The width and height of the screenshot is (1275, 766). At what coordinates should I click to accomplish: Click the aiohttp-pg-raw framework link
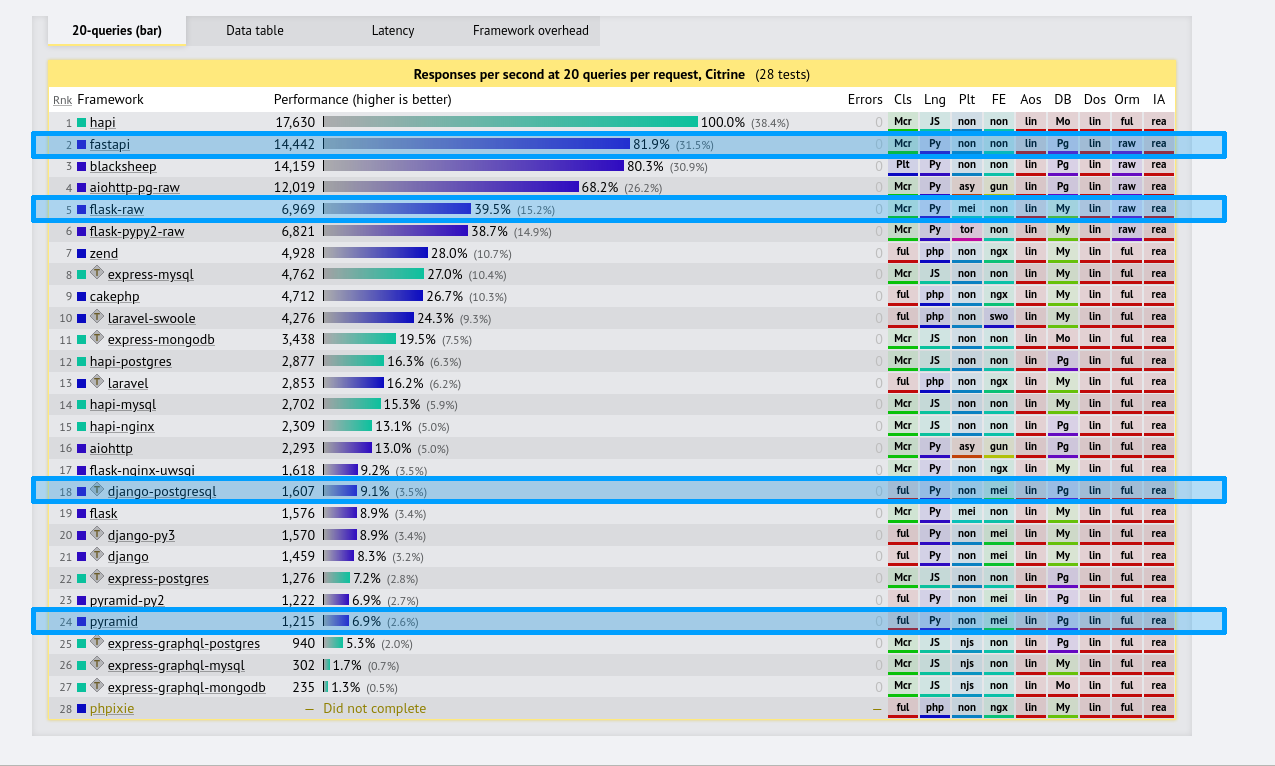[x=134, y=188]
